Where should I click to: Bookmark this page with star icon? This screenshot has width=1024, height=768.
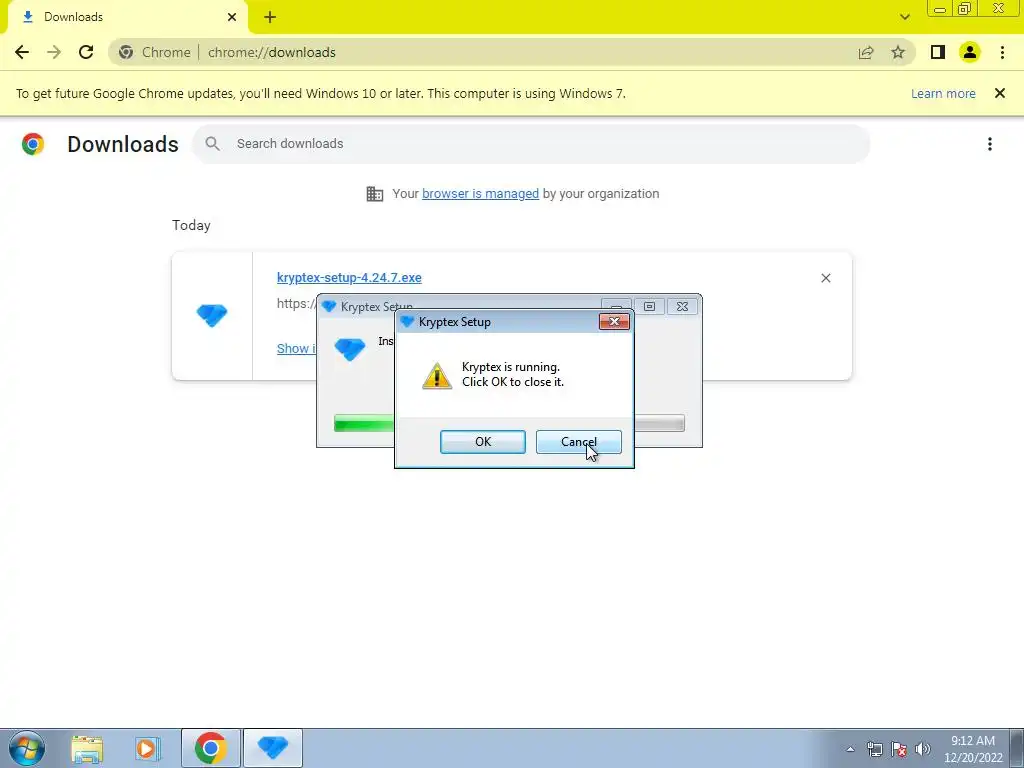point(898,52)
